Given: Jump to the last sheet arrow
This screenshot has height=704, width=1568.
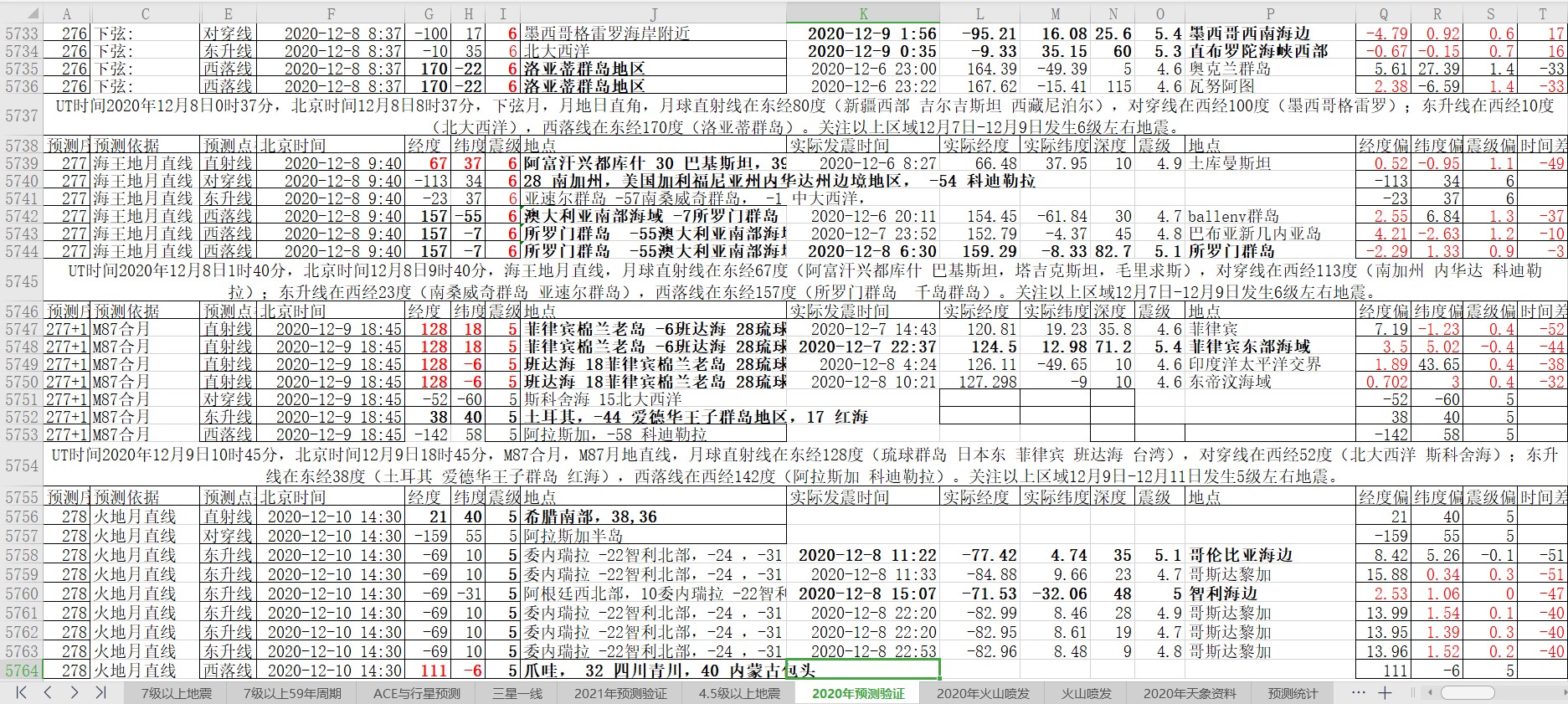Looking at the screenshot, I should [100, 692].
